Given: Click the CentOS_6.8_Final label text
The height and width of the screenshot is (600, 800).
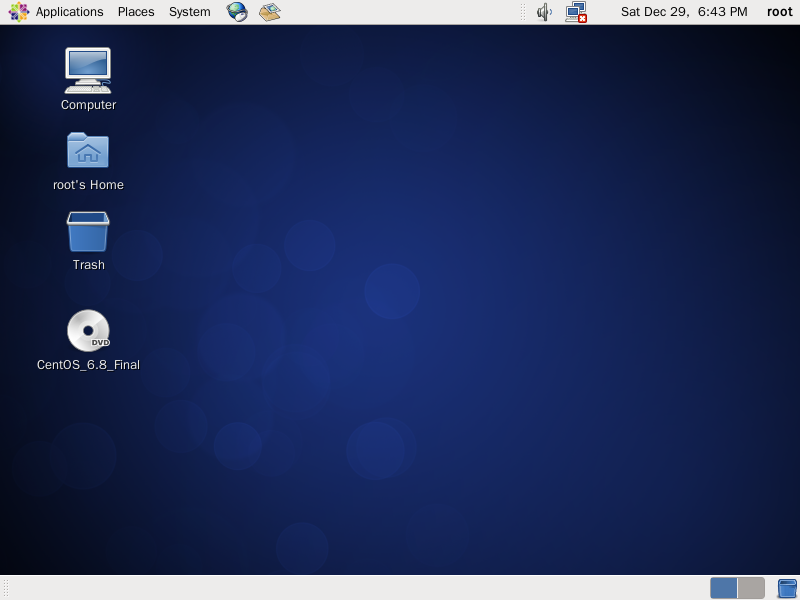Looking at the screenshot, I should (x=88, y=365).
